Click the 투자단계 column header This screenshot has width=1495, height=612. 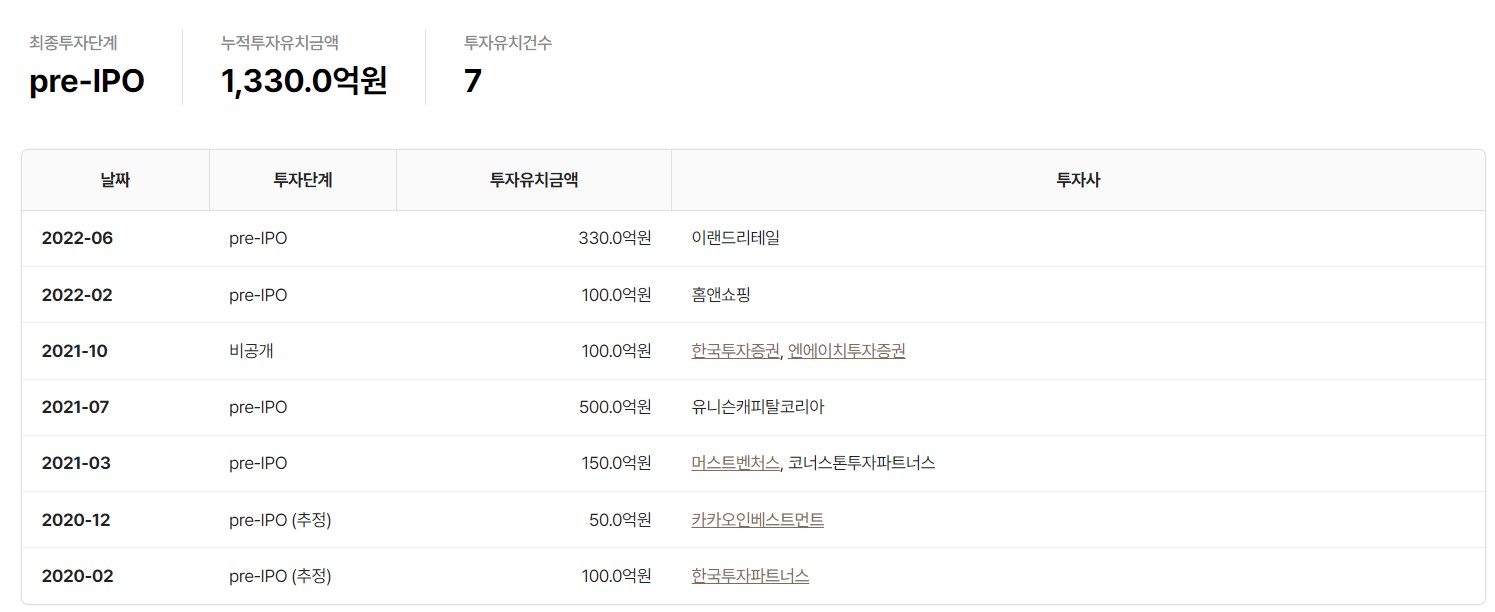point(303,180)
